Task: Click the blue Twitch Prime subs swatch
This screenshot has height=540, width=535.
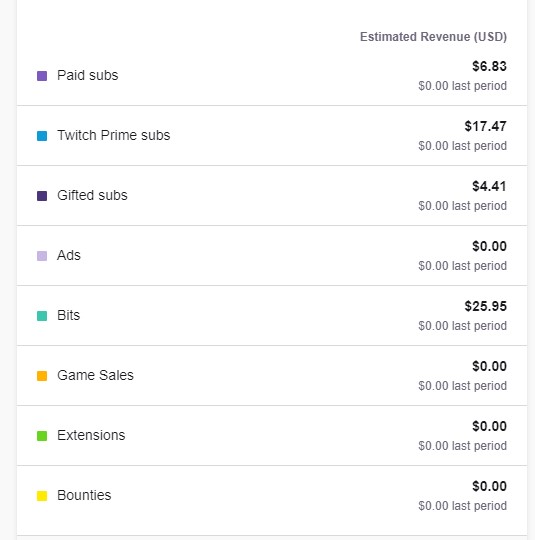Action: (42, 136)
